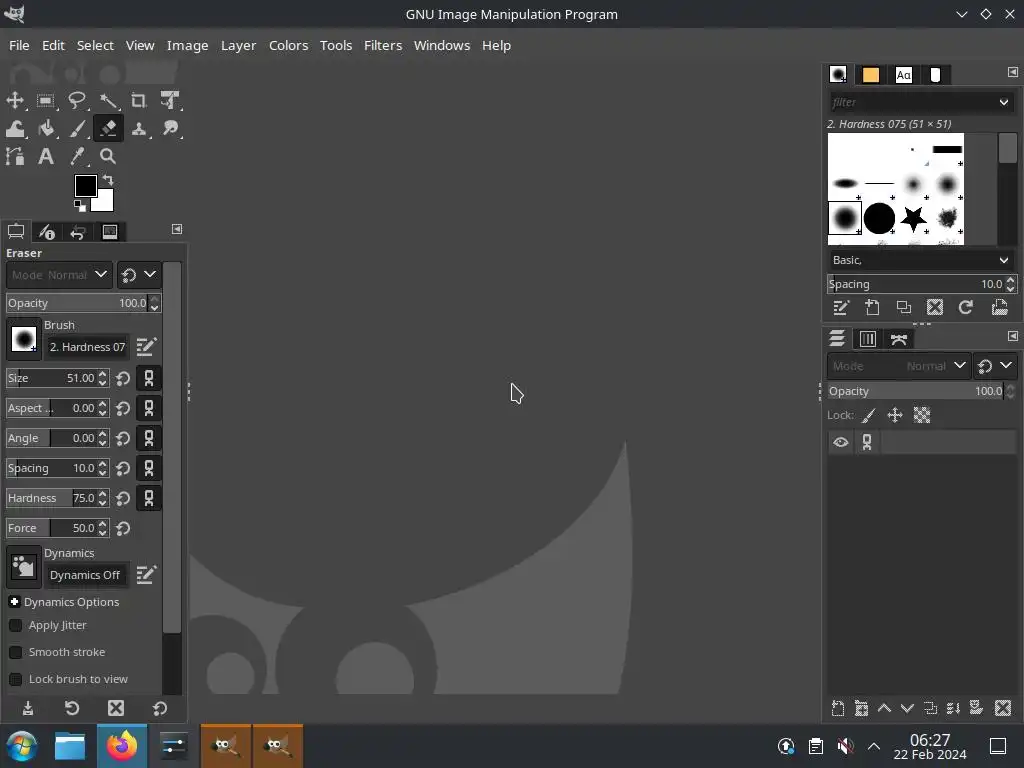Edit the Dynamics Off setting
The image size is (1024, 768).
(146, 575)
